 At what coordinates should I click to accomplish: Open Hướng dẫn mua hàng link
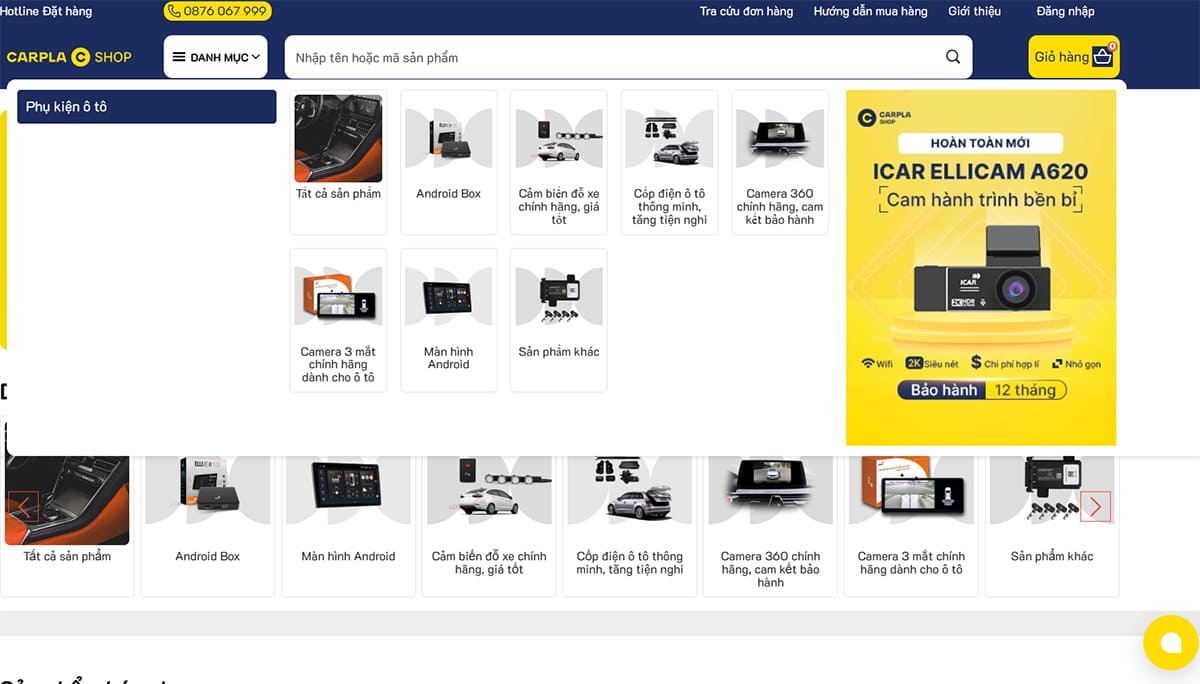[870, 11]
